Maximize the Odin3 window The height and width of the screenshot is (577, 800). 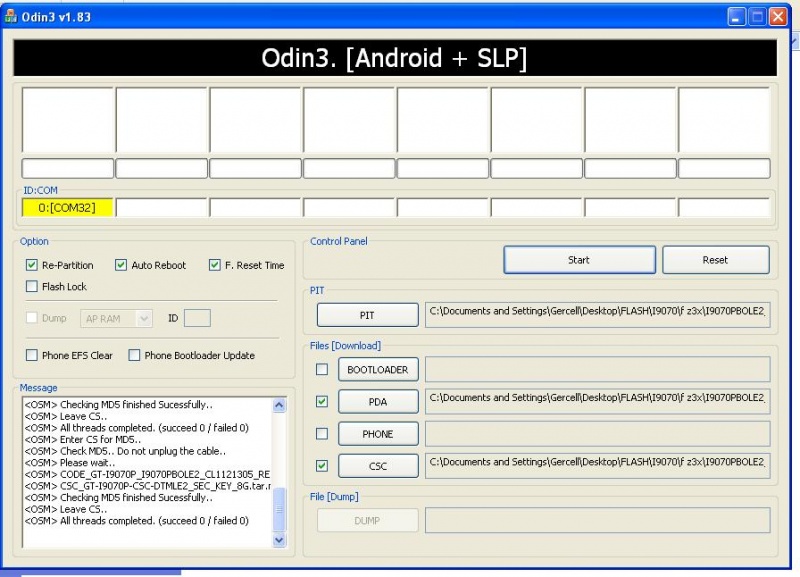(757, 17)
